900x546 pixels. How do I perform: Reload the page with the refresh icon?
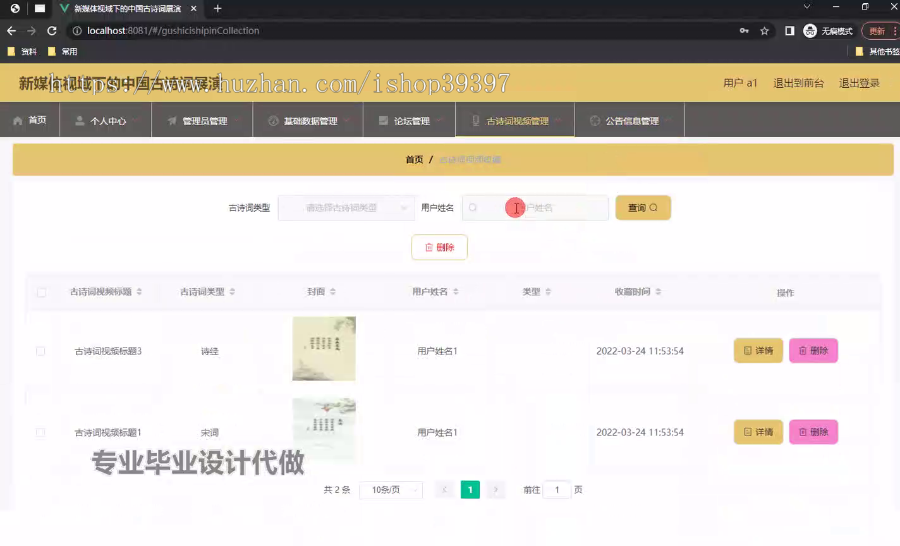pos(52,31)
